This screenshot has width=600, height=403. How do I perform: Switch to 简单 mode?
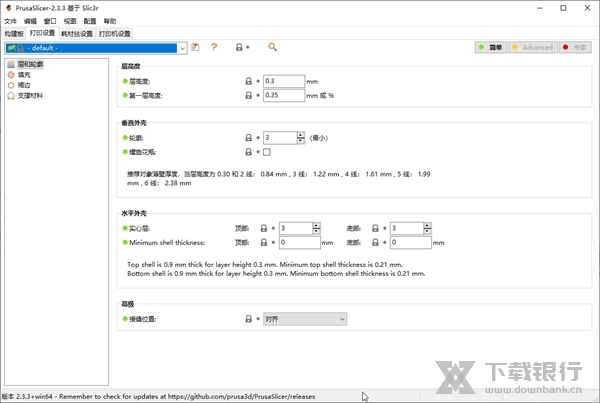(491, 47)
